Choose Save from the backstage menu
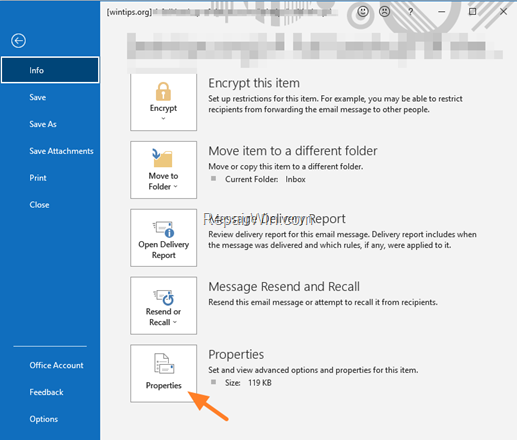 coord(38,97)
